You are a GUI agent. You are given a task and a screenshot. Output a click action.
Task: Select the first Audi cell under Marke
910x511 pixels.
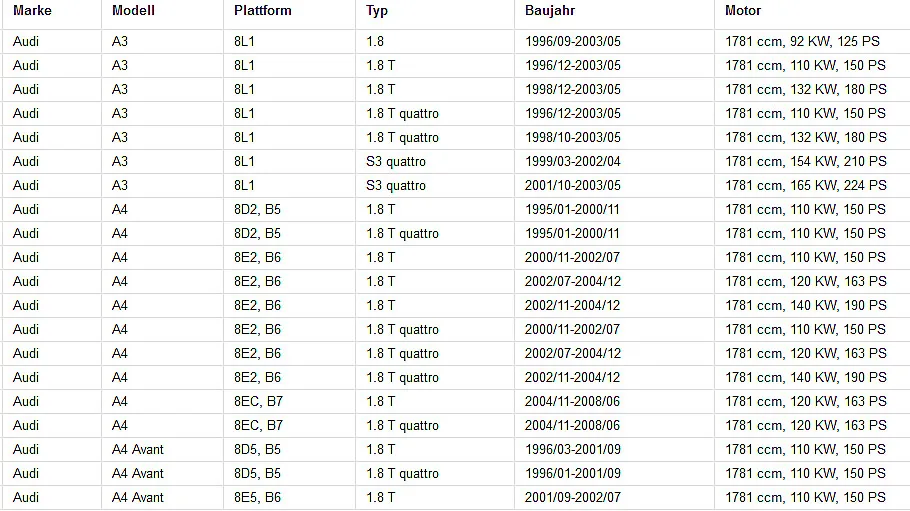52,42
